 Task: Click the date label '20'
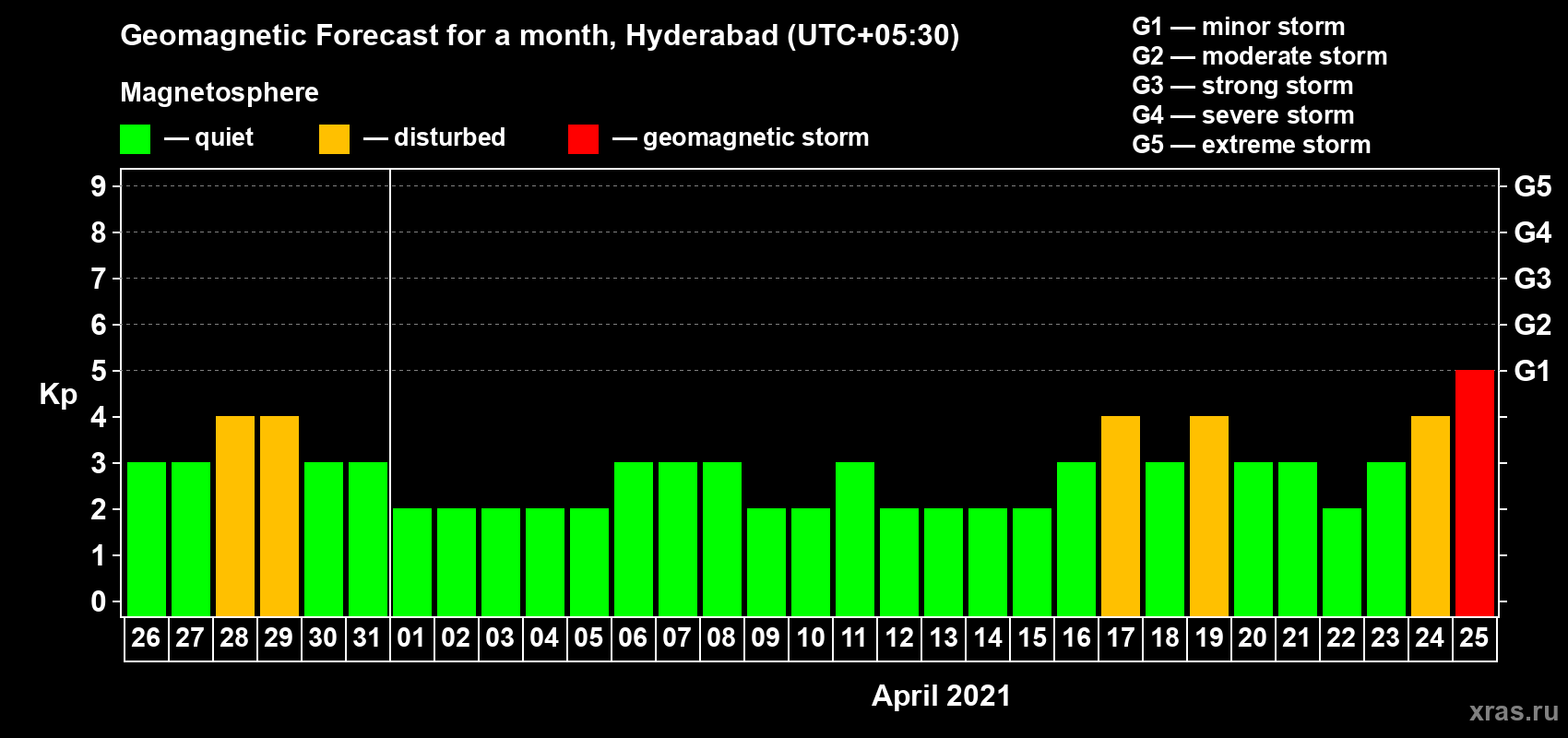coord(1253,637)
